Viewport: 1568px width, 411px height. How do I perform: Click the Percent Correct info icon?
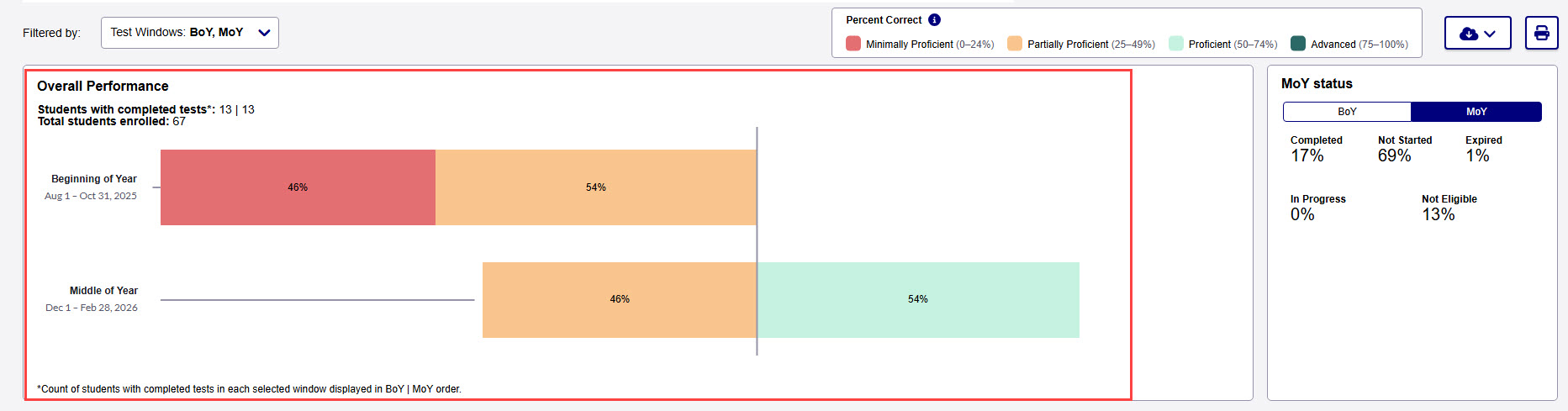[934, 20]
